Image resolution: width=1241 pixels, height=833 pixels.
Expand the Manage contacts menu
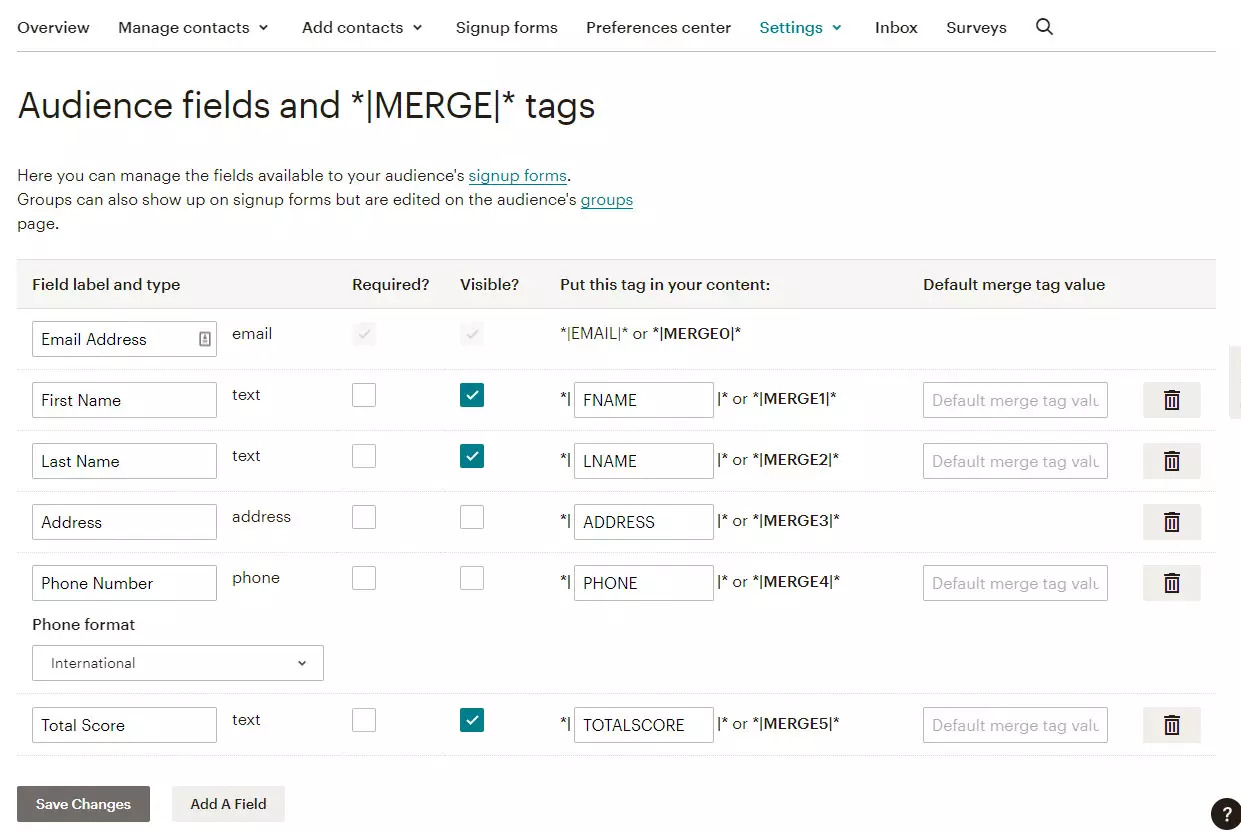[x=193, y=28]
